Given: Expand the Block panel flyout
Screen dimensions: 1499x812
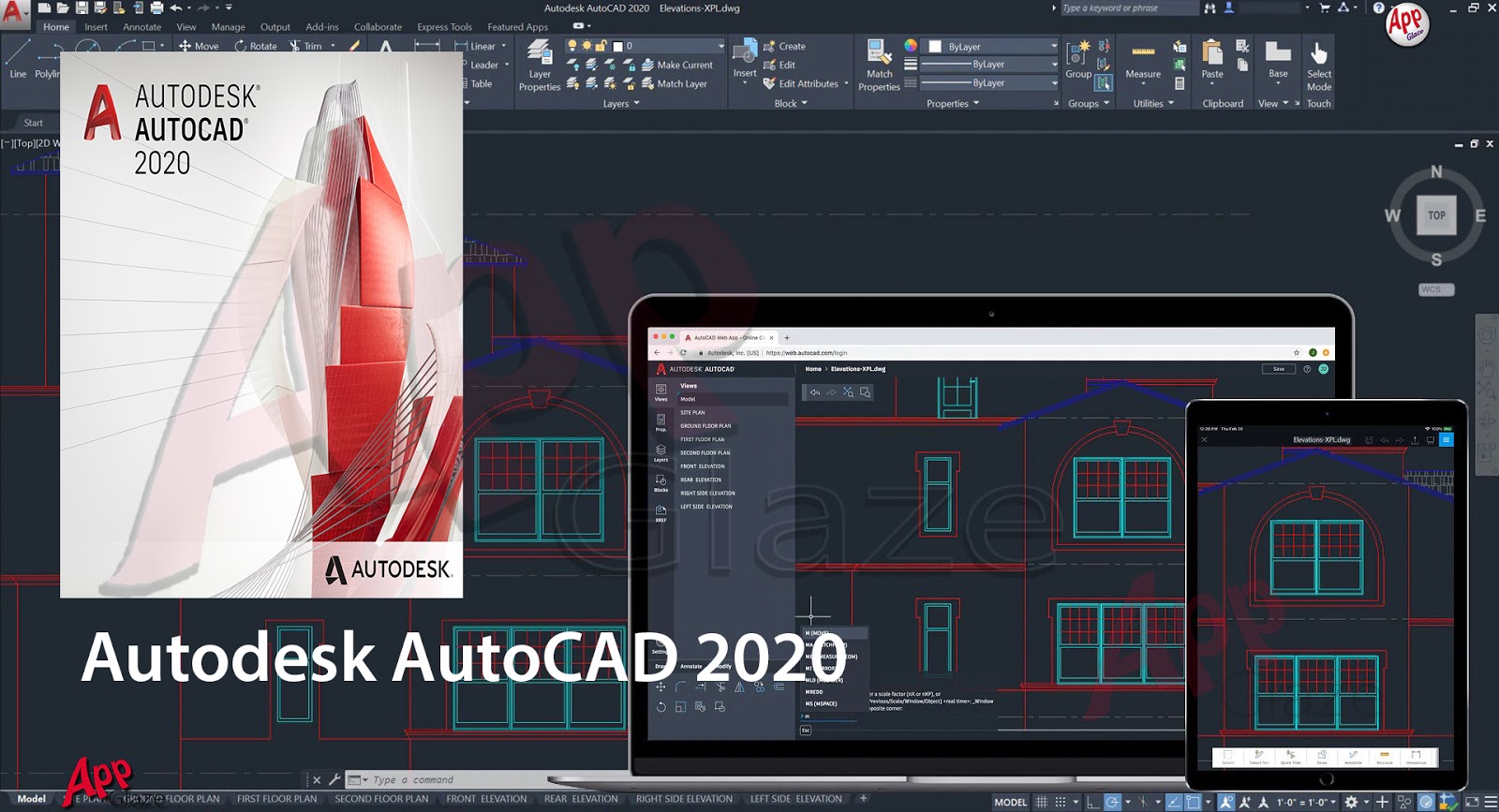Looking at the screenshot, I should [791, 103].
